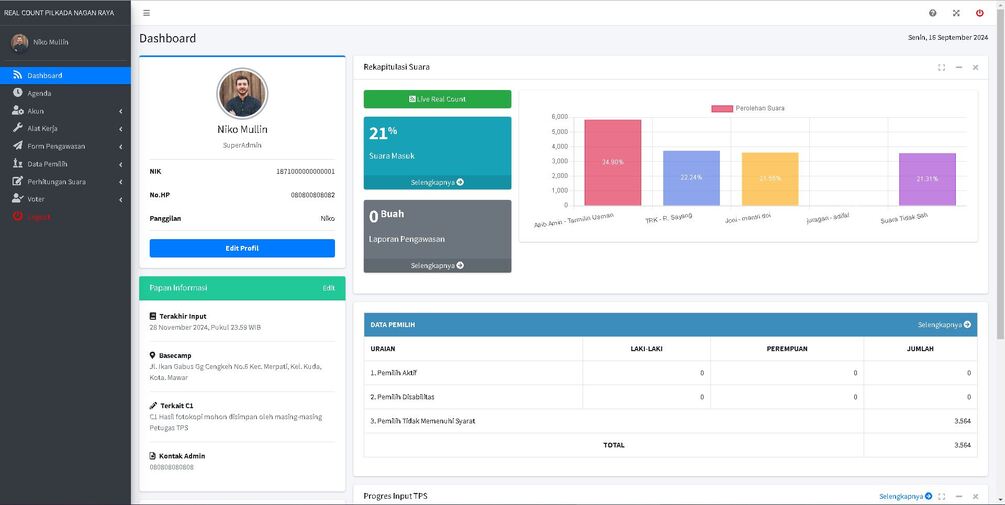Click the NIK value 1871000000000001
The image size is (1005, 505).
coord(305,171)
